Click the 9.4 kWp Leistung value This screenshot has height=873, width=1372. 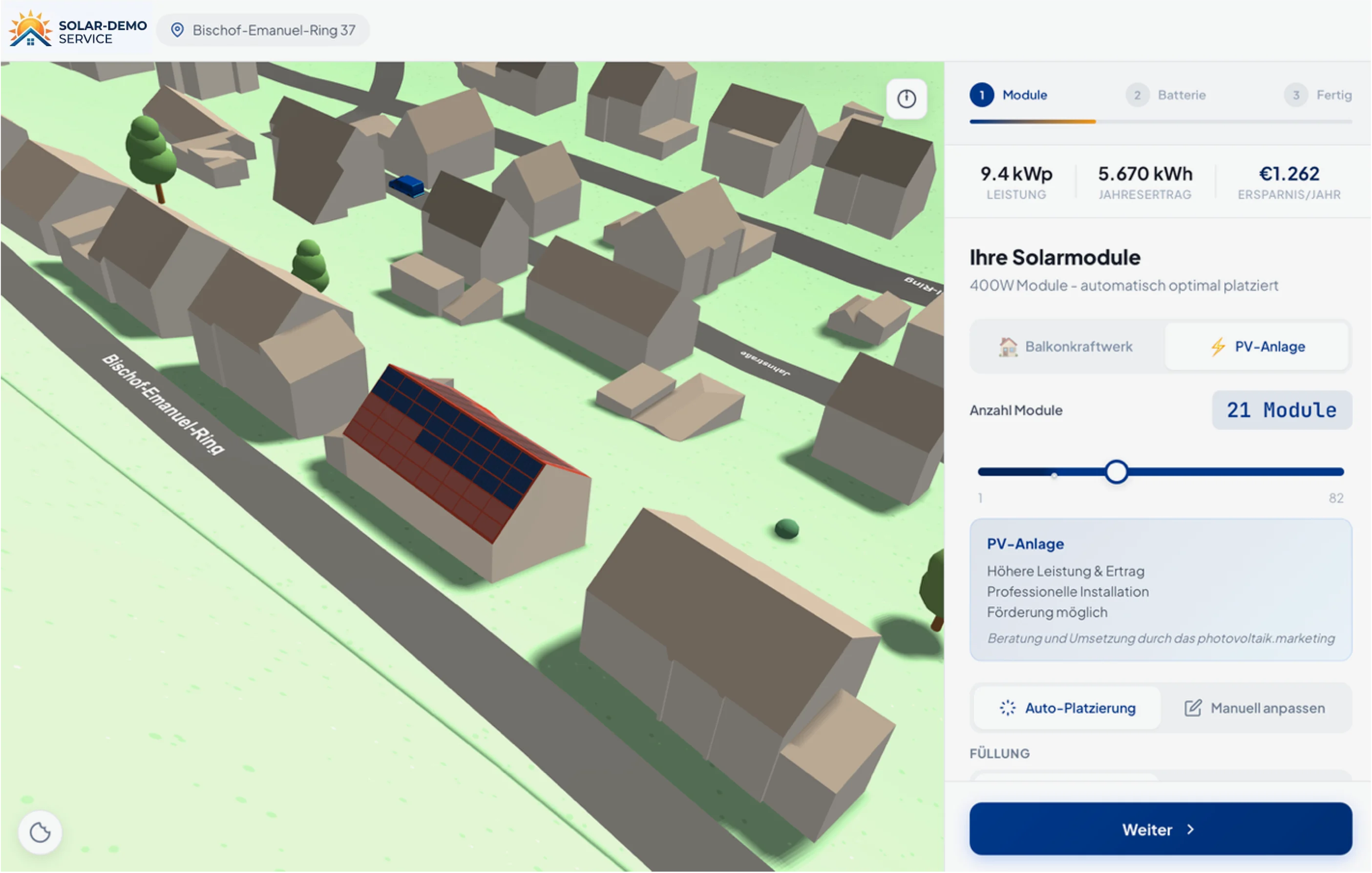[x=1016, y=174]
